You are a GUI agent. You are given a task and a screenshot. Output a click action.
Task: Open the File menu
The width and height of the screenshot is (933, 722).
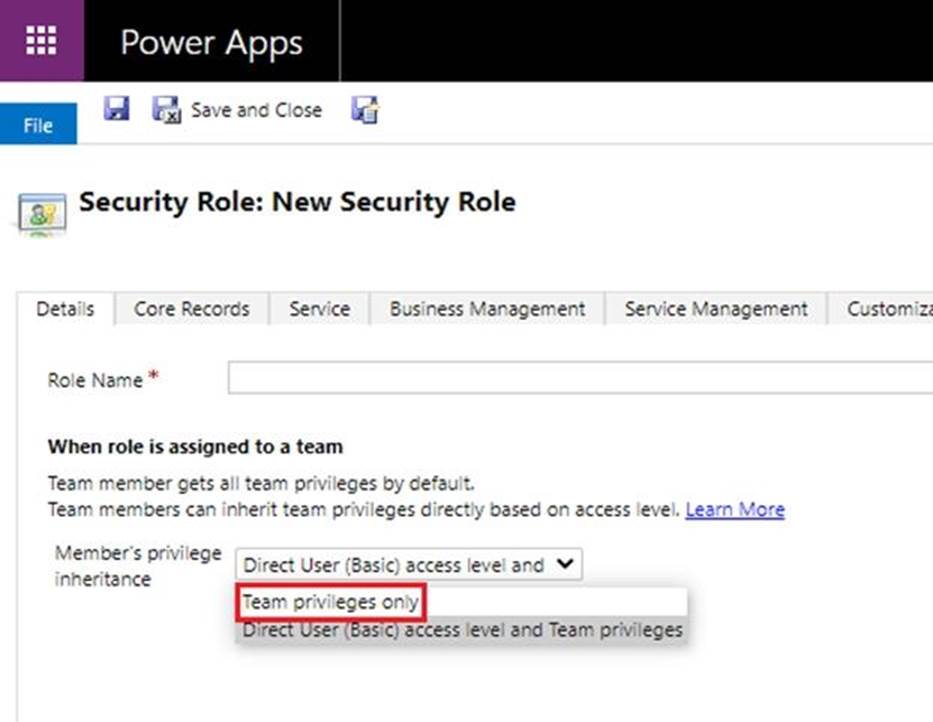38,125
